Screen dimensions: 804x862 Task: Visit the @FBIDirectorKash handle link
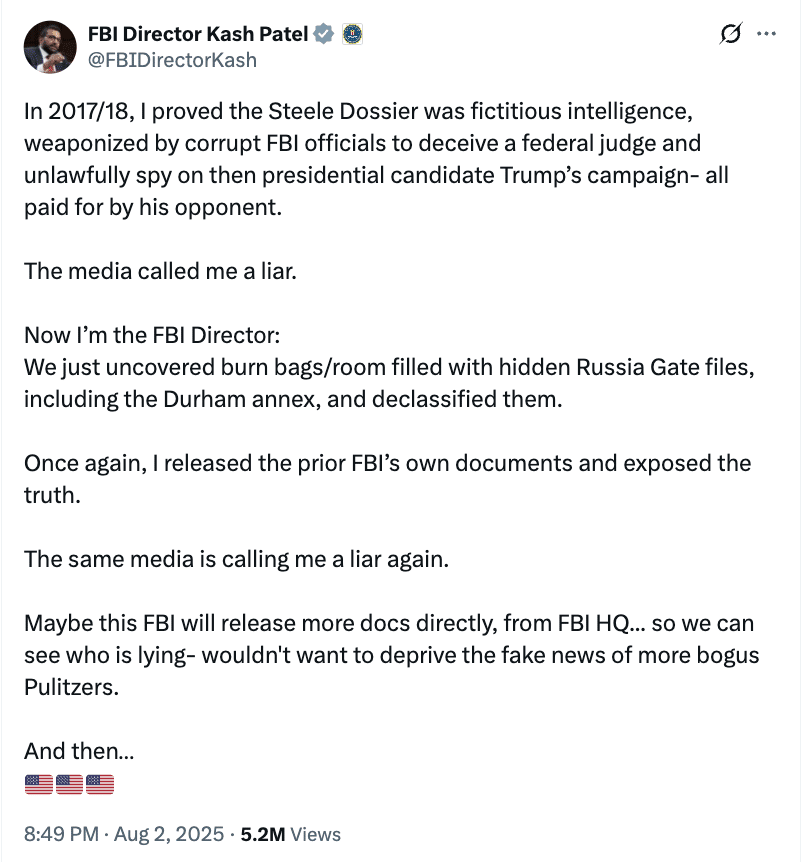172,60
